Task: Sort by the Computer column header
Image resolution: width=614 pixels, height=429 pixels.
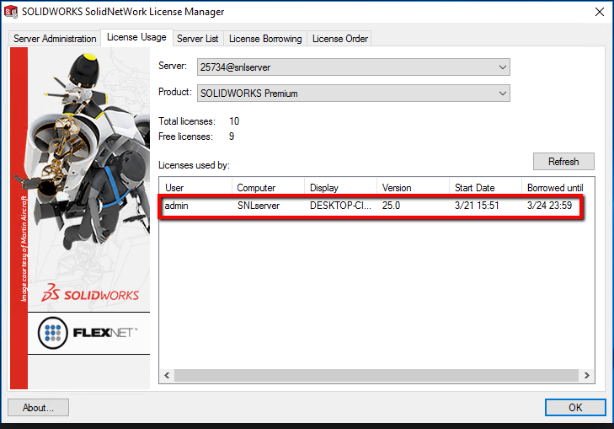Action: pos(268,187)
